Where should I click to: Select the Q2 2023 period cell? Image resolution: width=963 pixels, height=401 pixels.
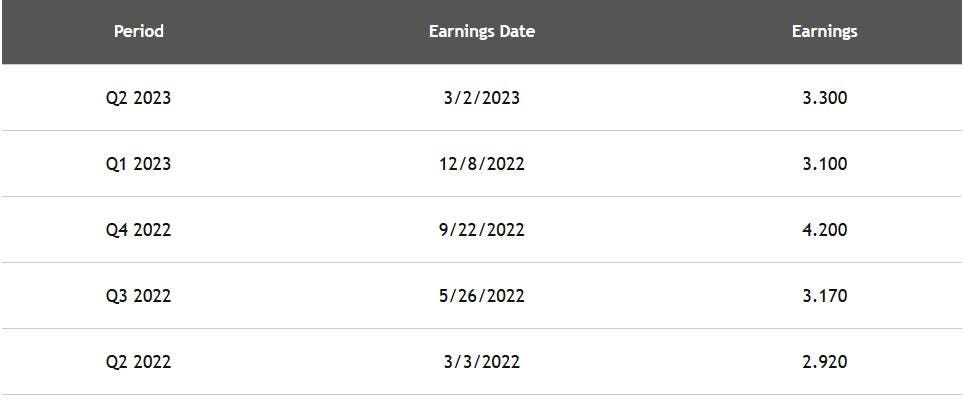[139, 98]
